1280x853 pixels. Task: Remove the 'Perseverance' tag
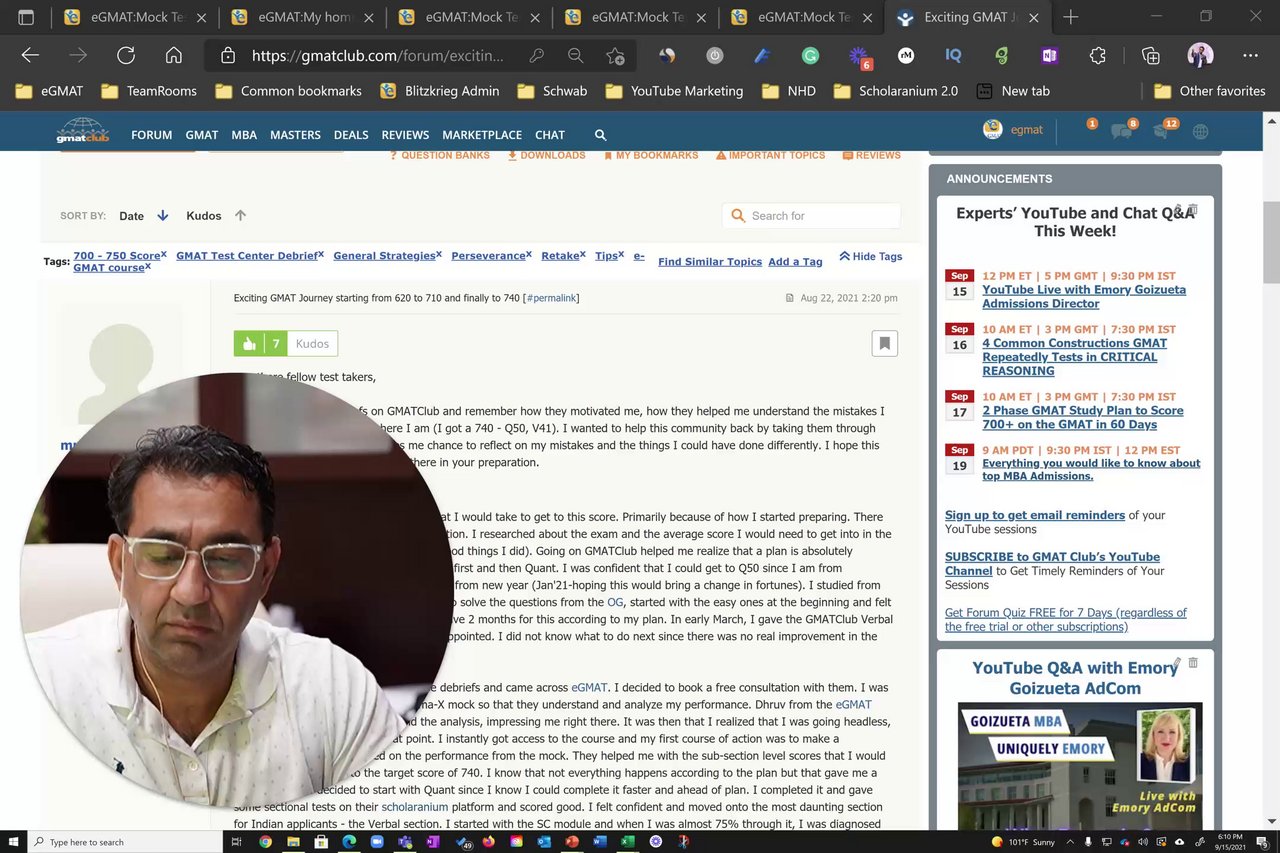point(529,254)
